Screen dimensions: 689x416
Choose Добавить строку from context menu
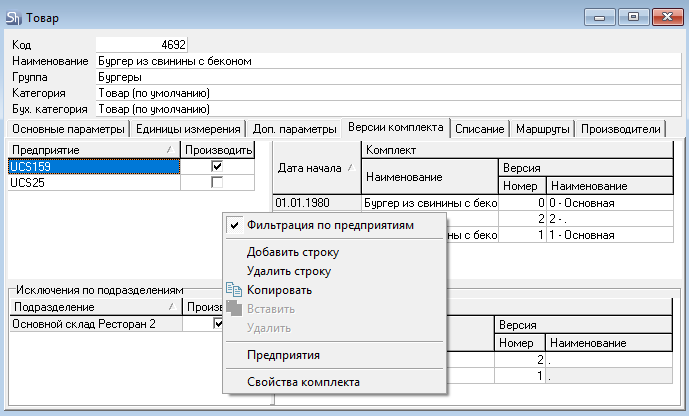(293, 253)
